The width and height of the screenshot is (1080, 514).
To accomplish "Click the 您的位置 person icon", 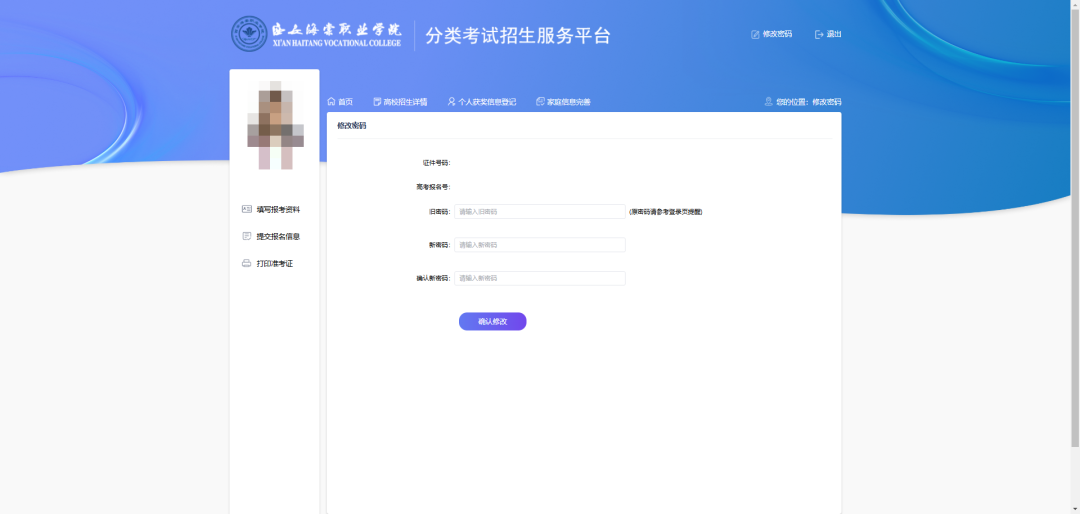I will 769,101.
